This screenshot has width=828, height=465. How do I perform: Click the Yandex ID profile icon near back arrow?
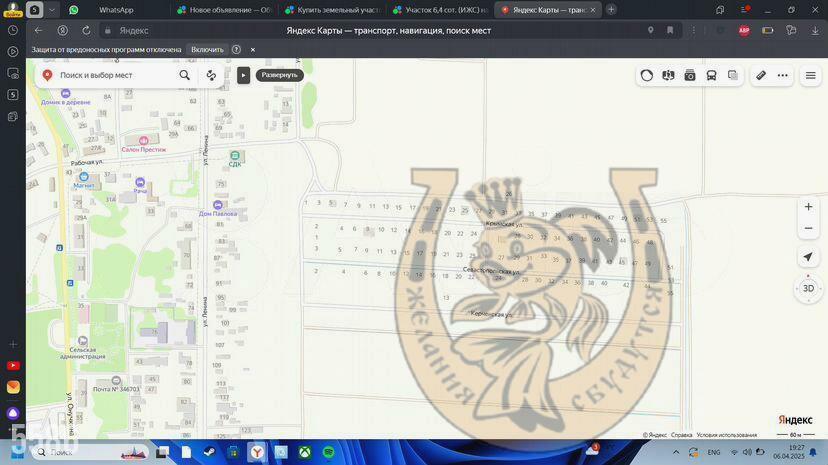click(62, 31)
